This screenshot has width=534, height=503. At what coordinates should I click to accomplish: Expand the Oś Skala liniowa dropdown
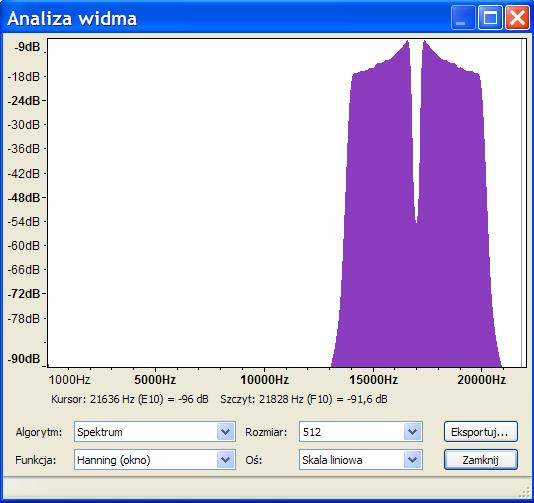[x=412, y=460]
